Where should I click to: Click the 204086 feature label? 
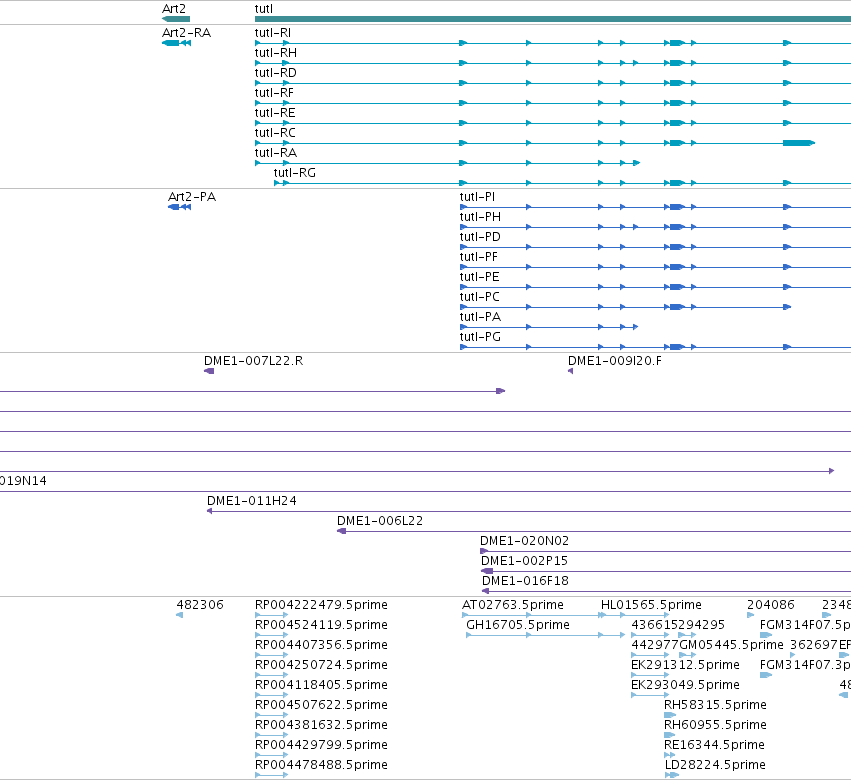tap(771, 605)
